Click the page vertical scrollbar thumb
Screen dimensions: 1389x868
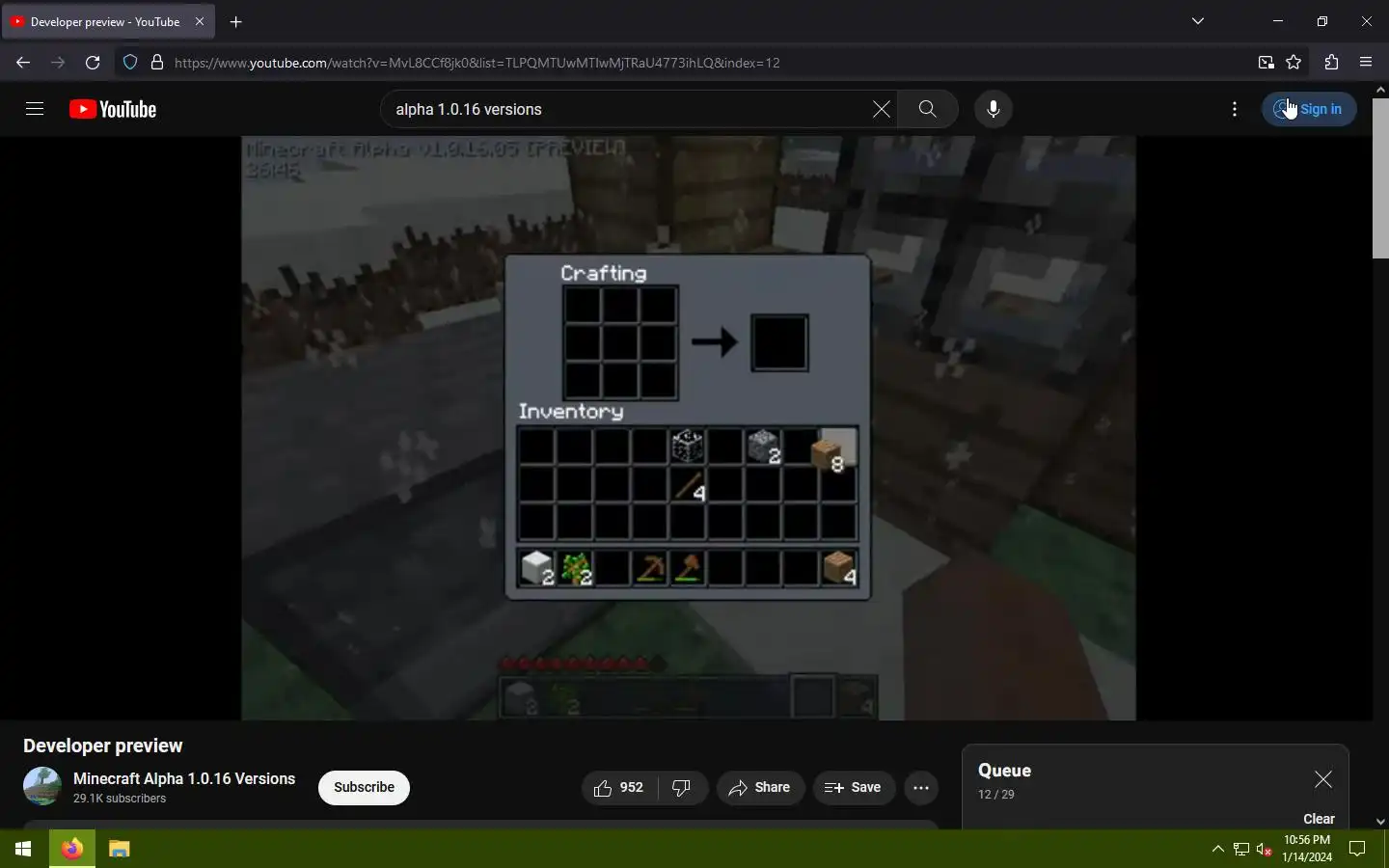click(x=1380, y=178)
